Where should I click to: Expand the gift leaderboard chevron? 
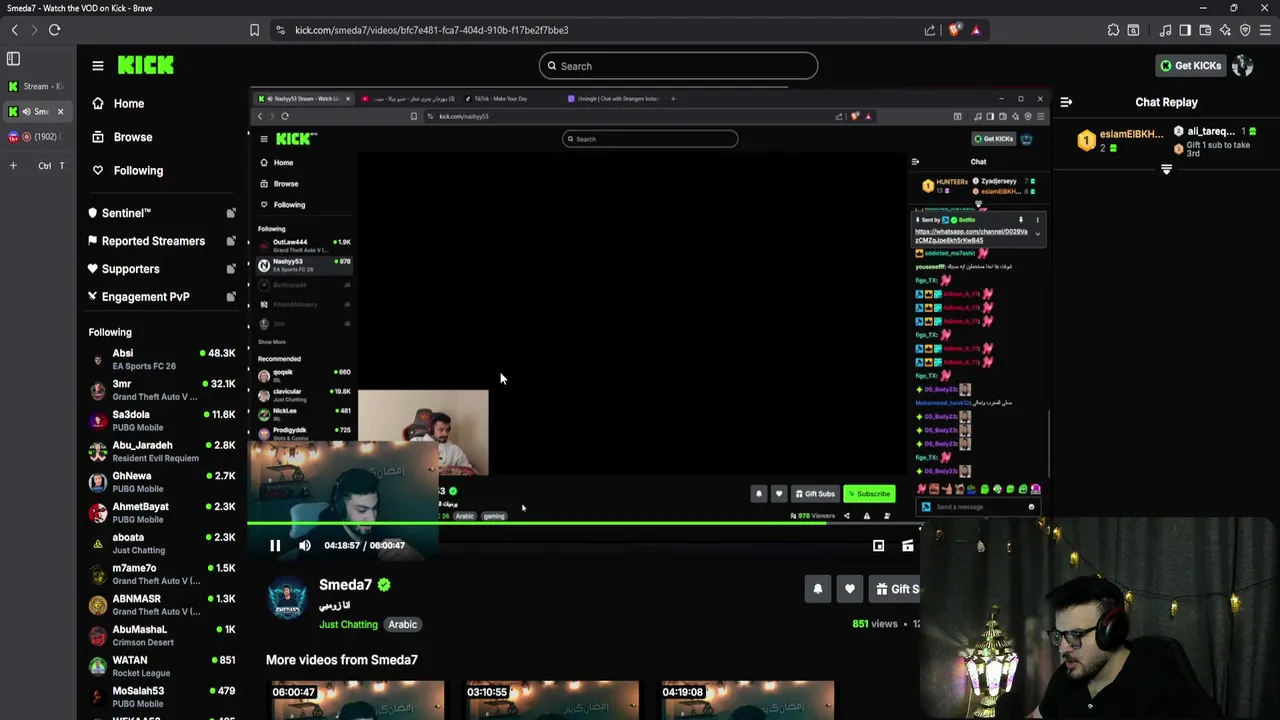click(1166, 170)
